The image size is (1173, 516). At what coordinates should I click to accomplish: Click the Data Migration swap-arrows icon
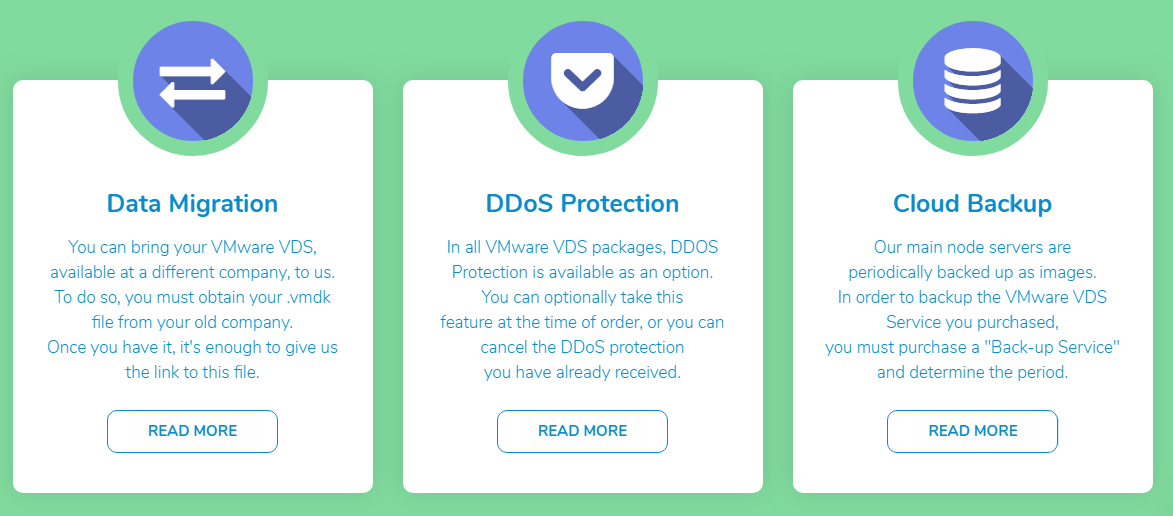tap(193, 81)
